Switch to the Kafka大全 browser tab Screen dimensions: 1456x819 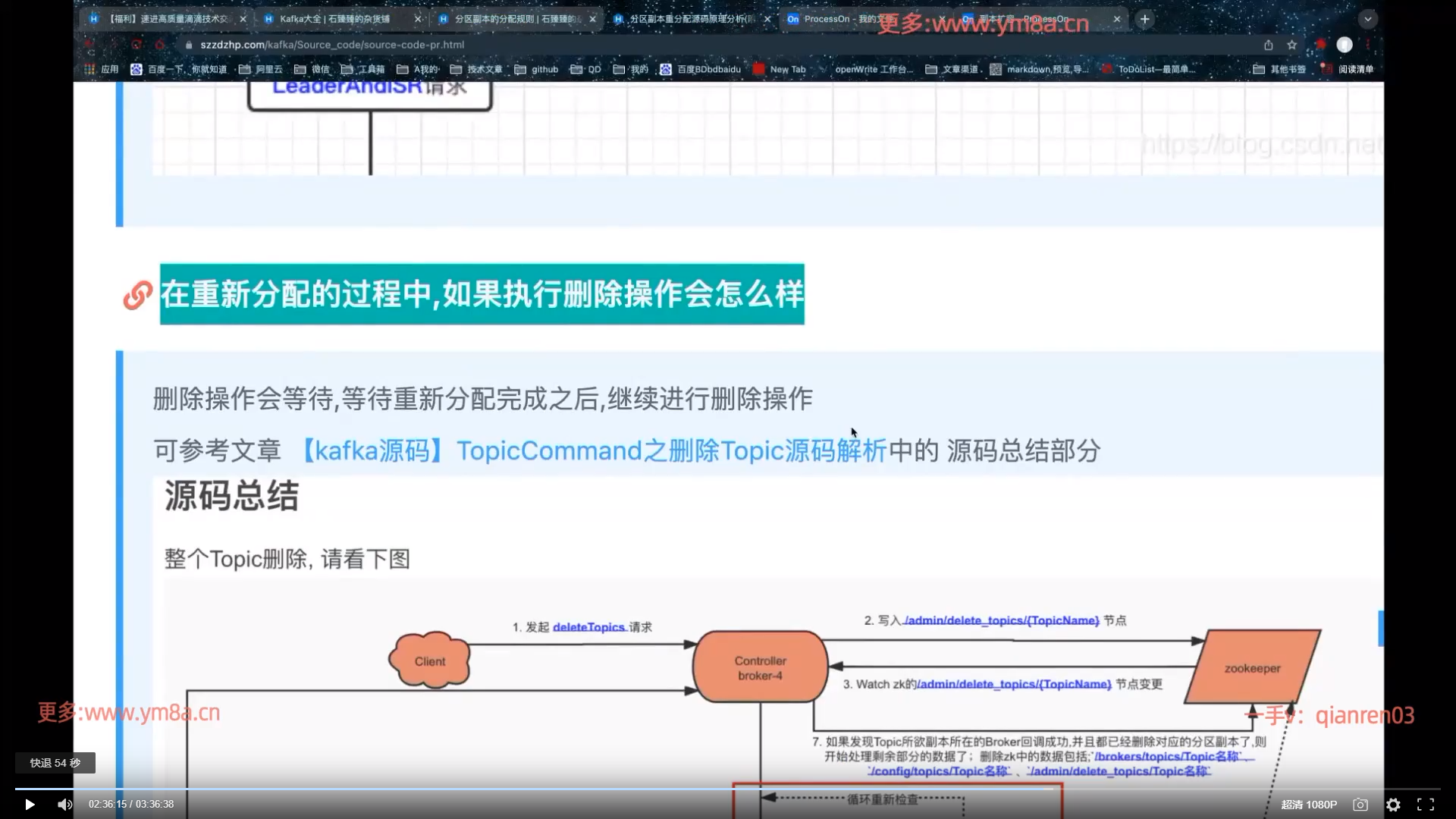[x=334, y=19]
